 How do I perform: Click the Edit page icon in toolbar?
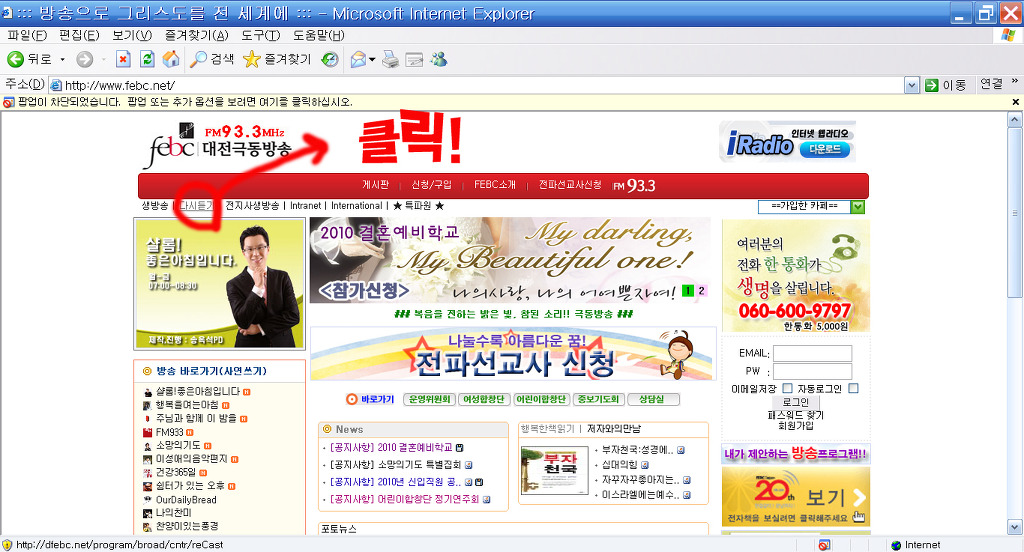coord(414,59)
